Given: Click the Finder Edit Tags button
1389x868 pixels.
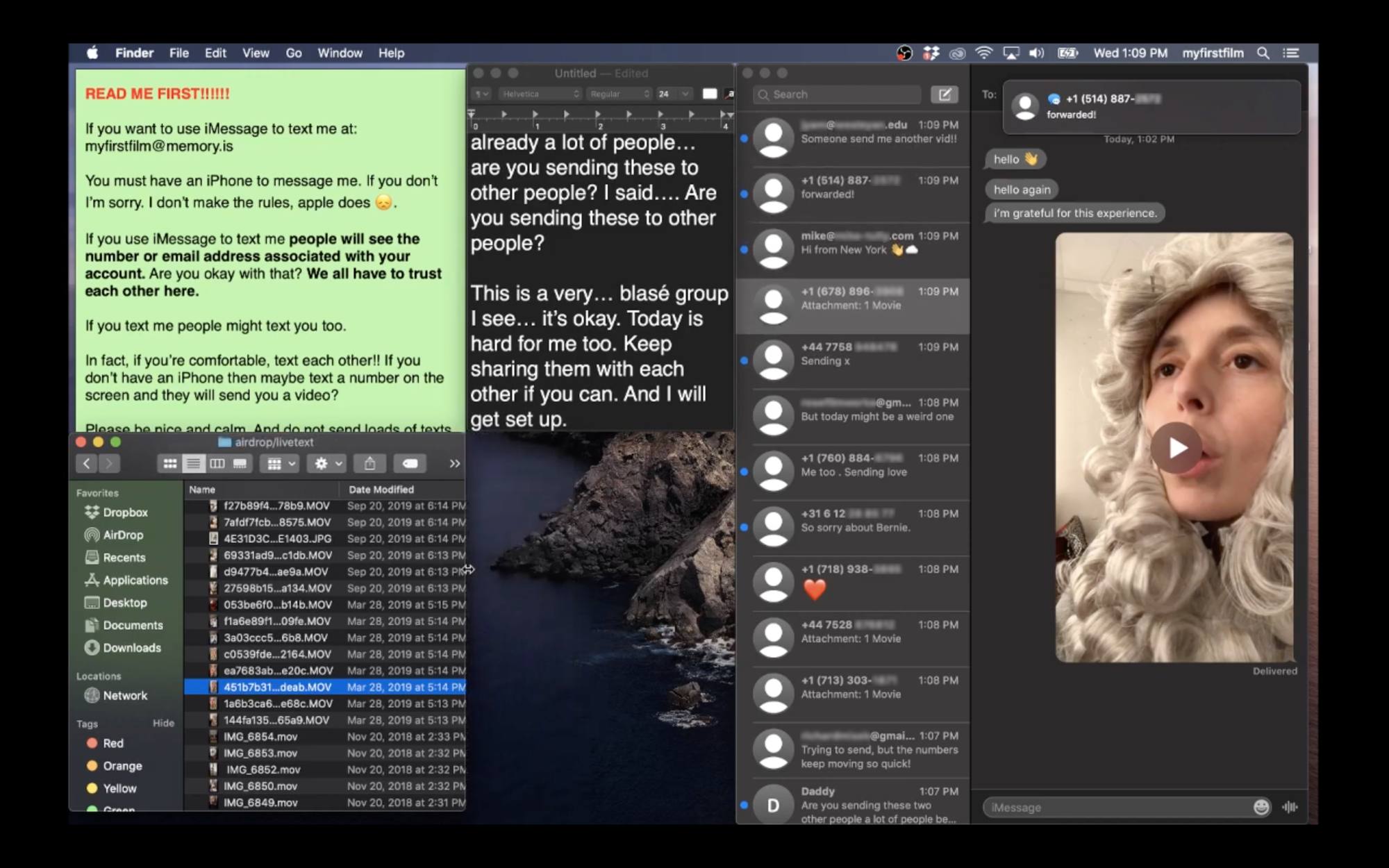Looking at the screenshot, I should [x=410, y=463].
